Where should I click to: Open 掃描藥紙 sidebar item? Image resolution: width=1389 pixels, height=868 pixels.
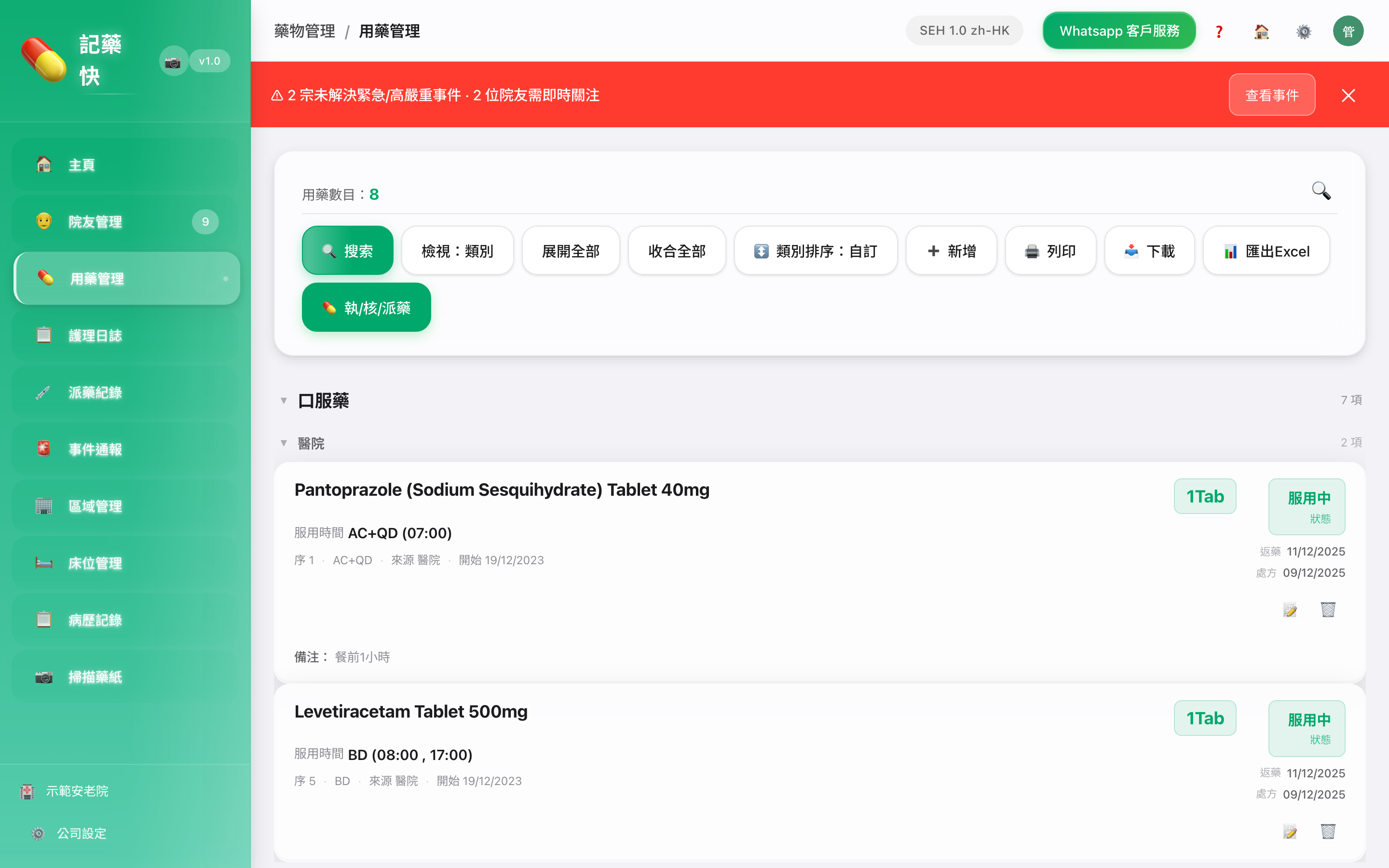pos(125,677)
